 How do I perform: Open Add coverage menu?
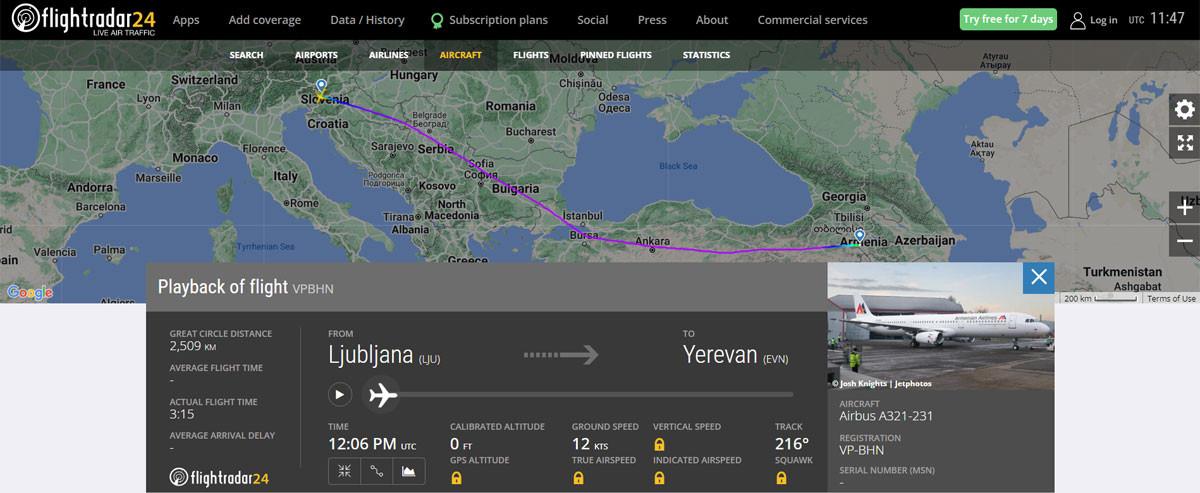coord(264,20)
